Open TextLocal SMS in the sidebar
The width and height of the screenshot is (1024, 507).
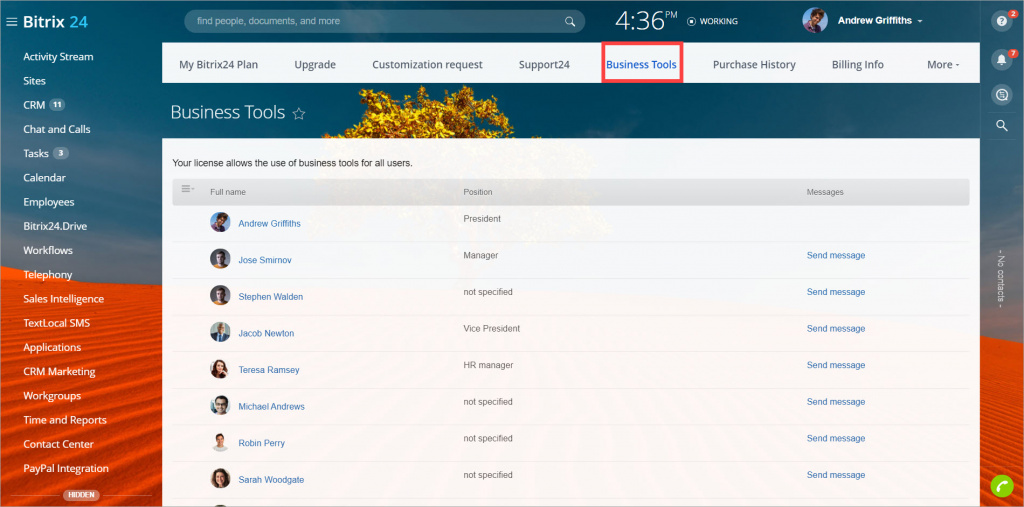pos(57,323)
